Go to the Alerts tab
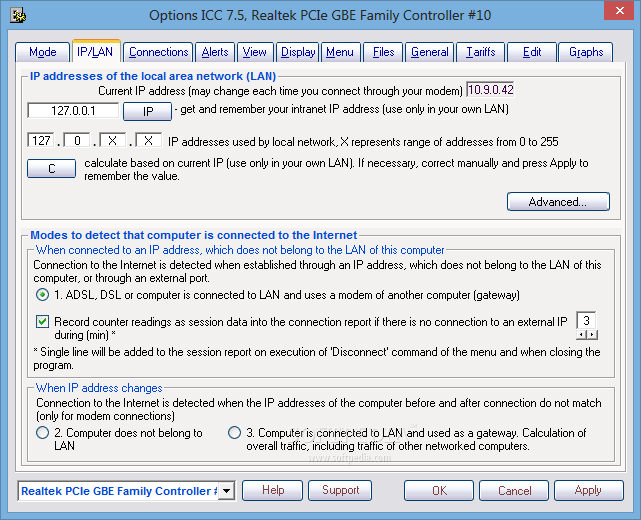The image size is (641, 520). coord(215,52)
